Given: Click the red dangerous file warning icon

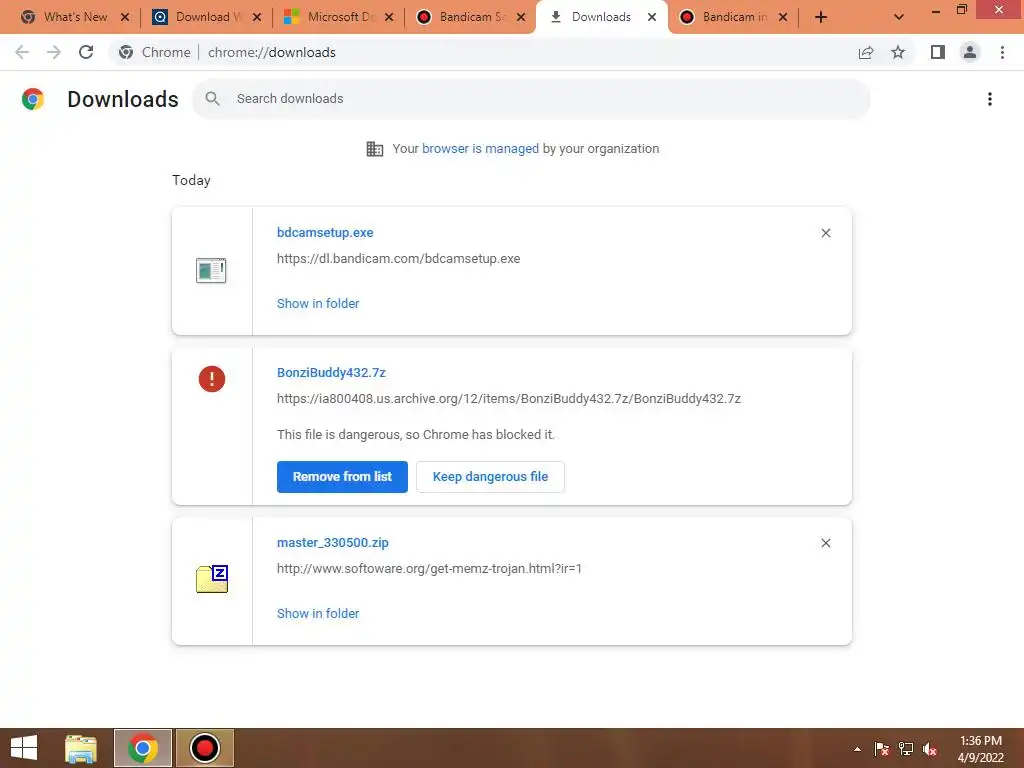Looking at the screenshot, I should tap(212, 379).
